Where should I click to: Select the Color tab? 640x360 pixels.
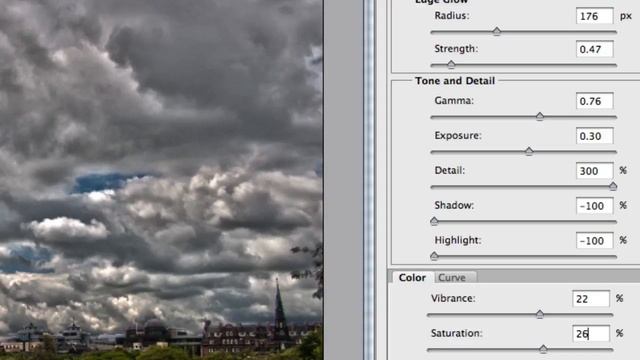click(x=412, y=278)
